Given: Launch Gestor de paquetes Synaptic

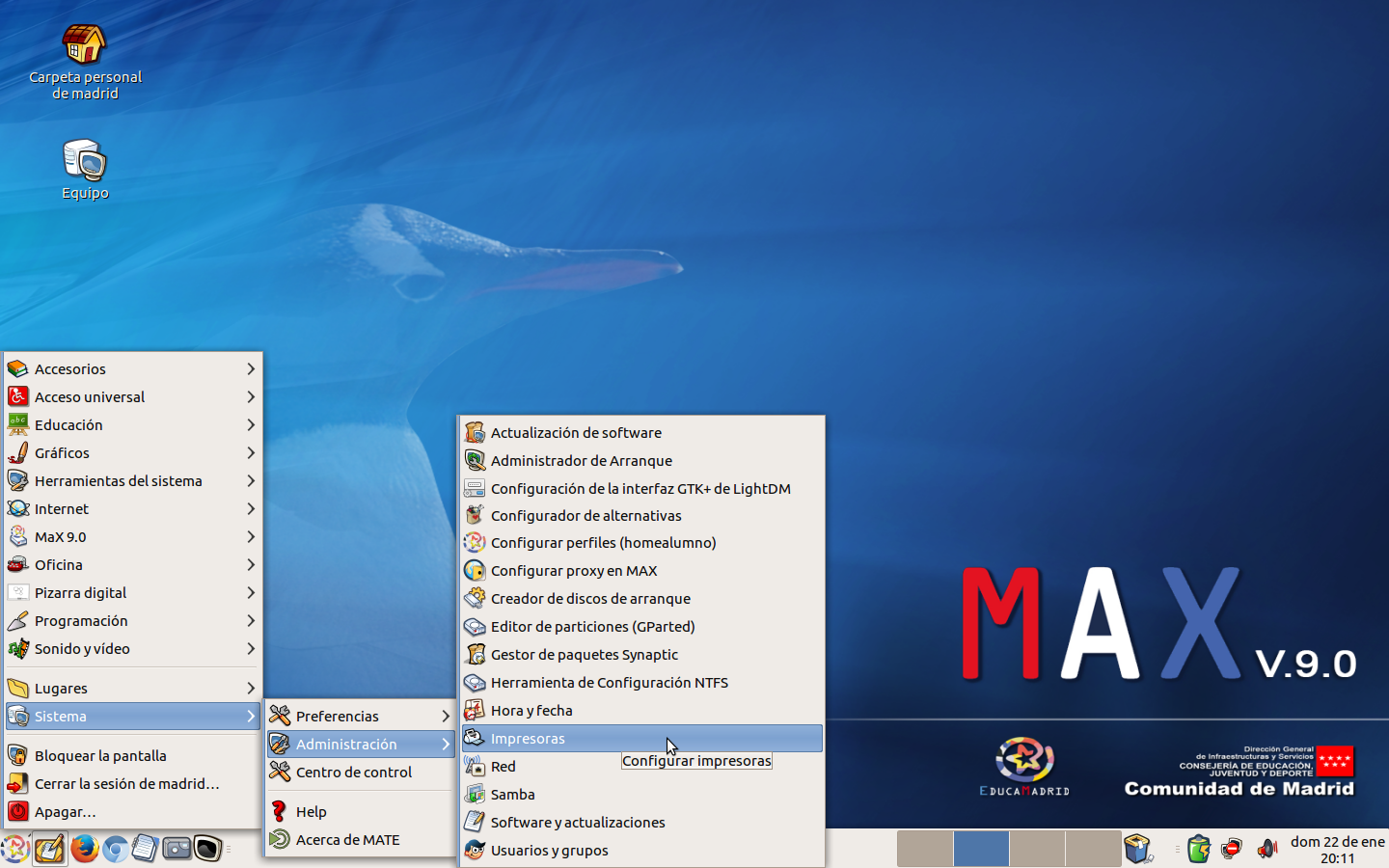Looking at the screenshot, I should (x=642, y=655).
